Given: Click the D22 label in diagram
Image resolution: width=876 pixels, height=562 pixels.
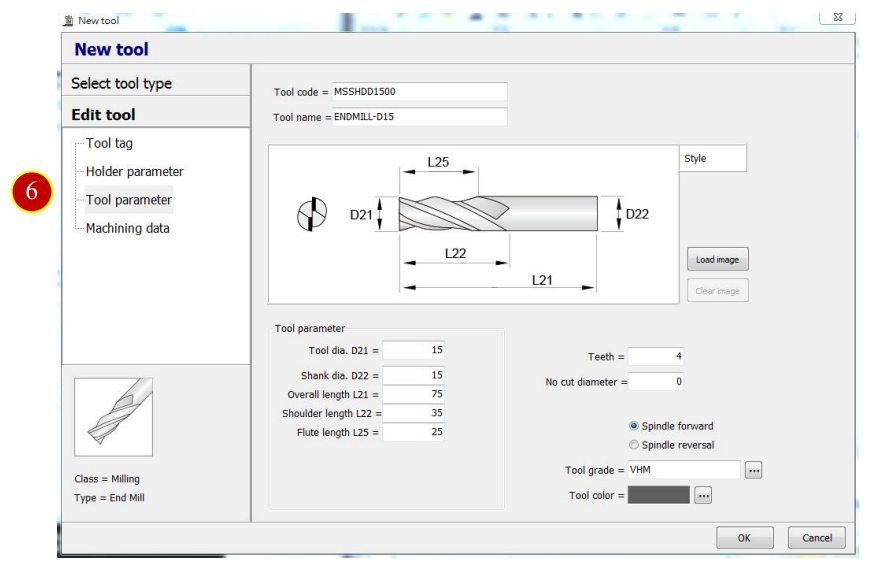Looking at the screenshot, I should pos(637,215).
